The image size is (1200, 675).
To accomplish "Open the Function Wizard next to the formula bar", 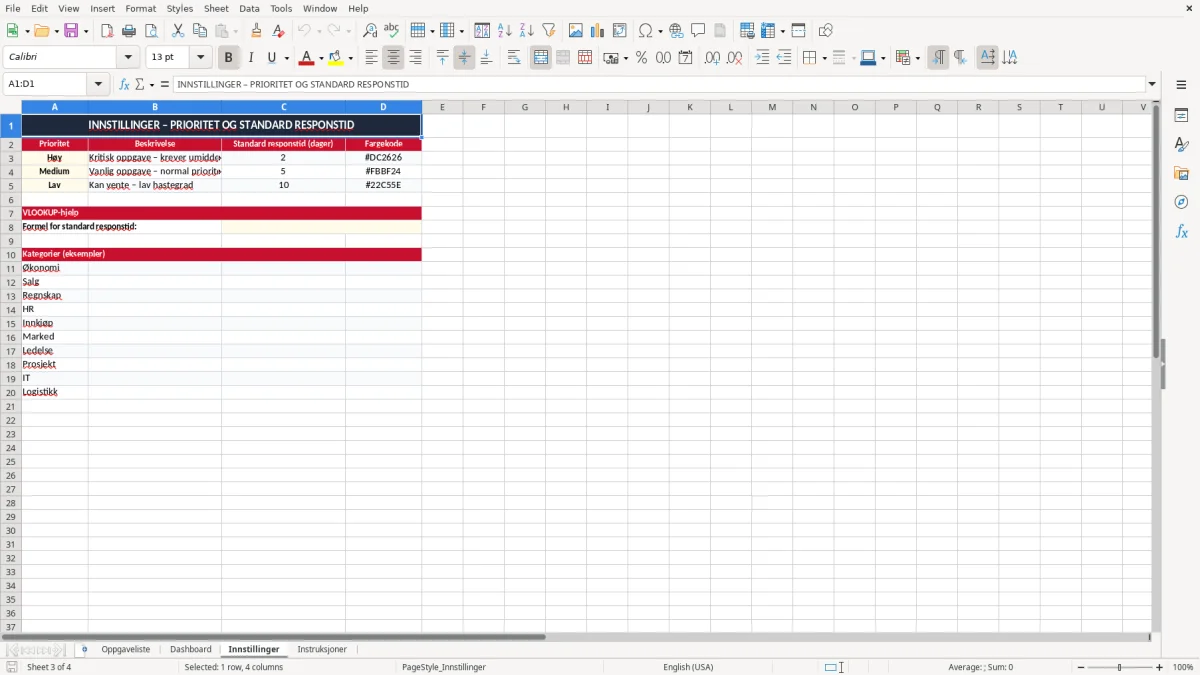I will click(125, 84).
